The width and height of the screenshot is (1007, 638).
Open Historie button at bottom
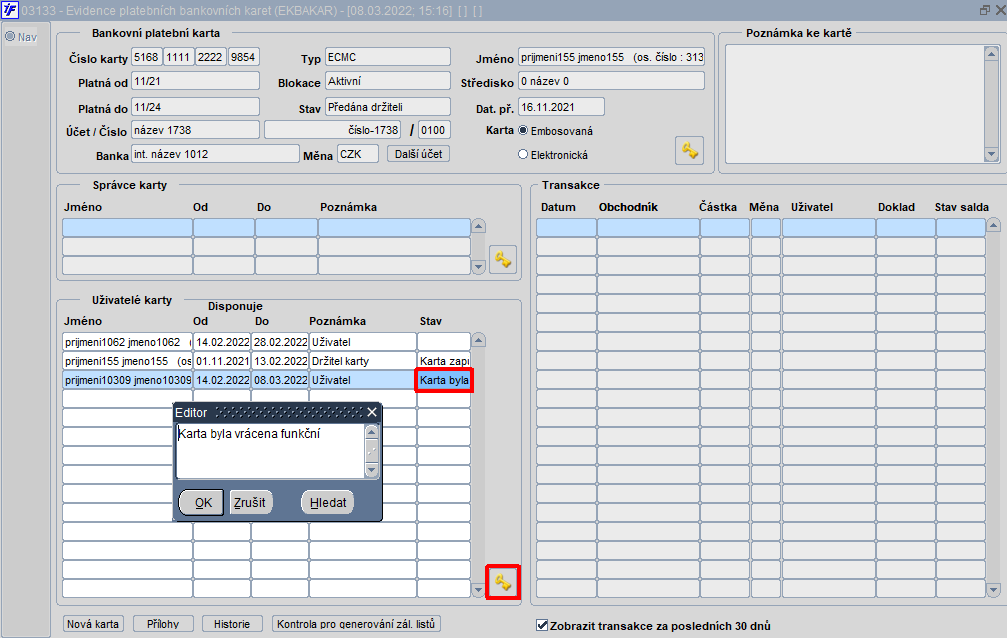(x=232, y=624)
